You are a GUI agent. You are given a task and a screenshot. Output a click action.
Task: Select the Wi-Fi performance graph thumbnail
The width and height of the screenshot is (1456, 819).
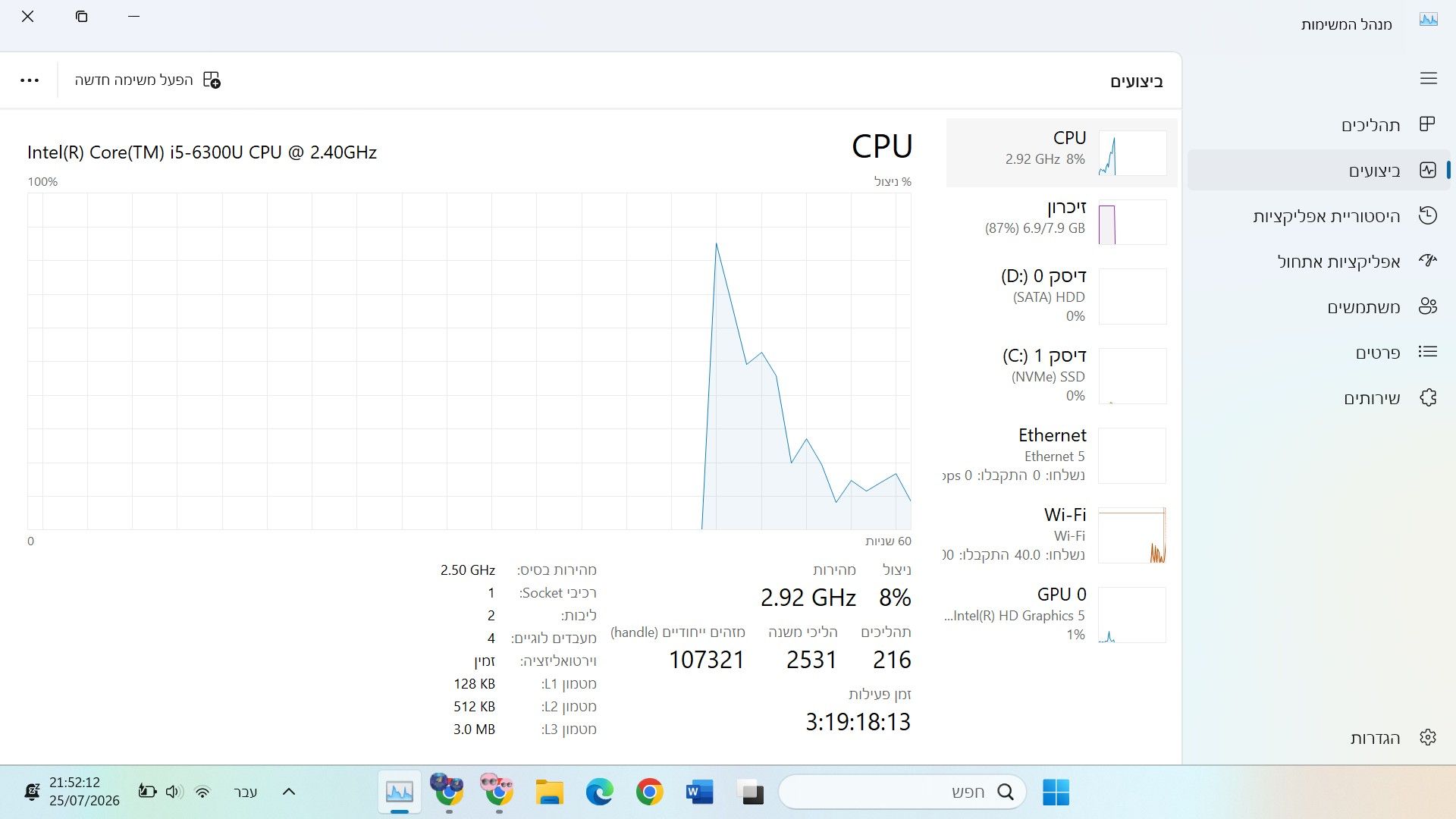pos(1132,535)
